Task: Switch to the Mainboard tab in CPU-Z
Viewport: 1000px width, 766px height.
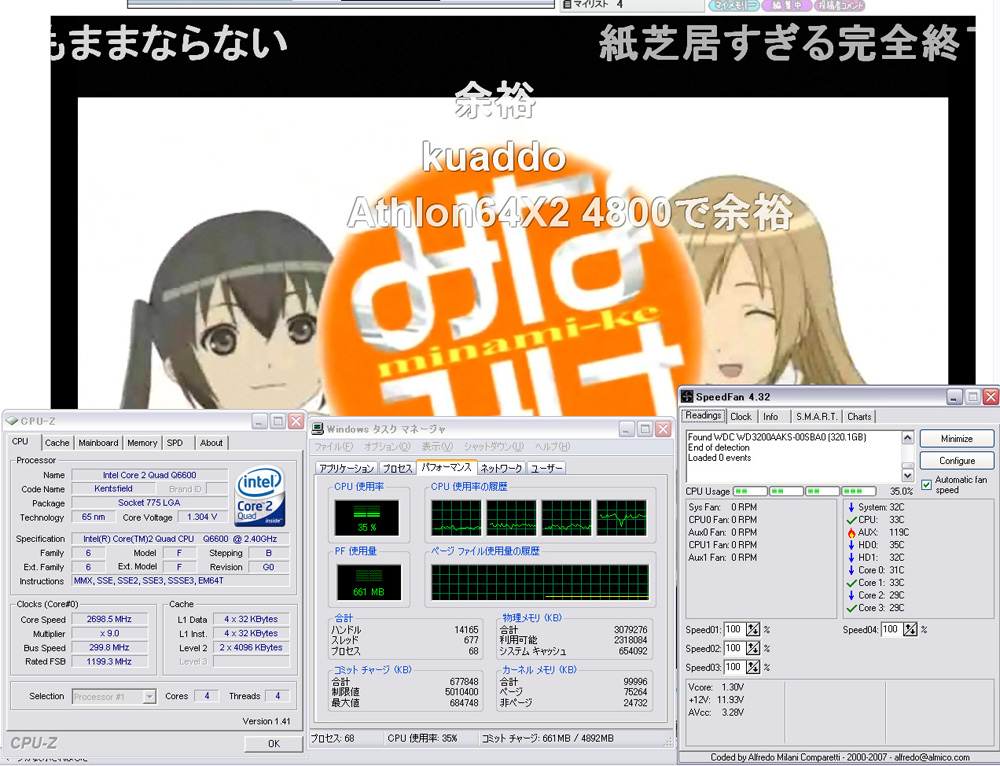Action: (98, 443)
